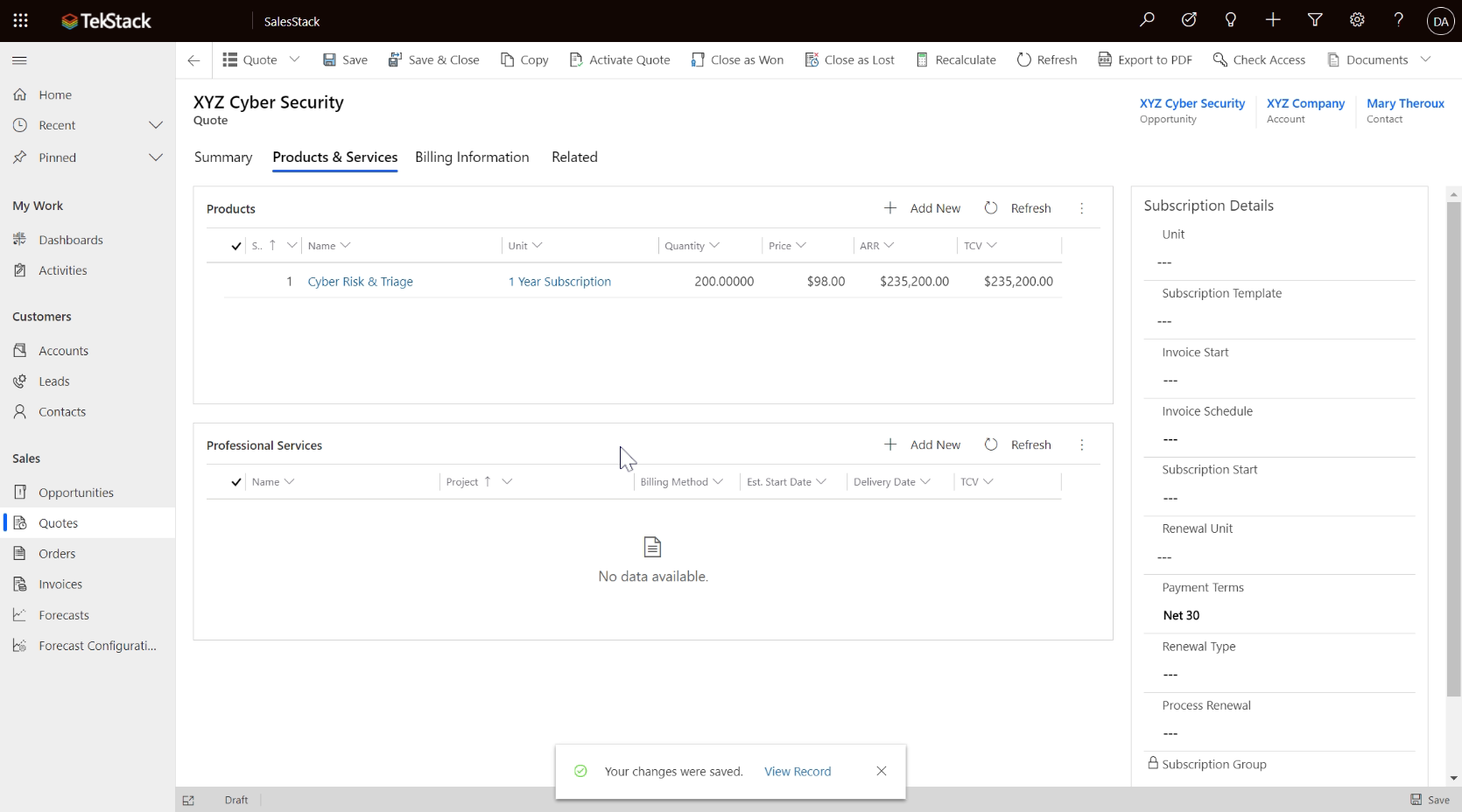
Task: Click Close as Won command
Action: pyautogui.click(x=737, y=59)
